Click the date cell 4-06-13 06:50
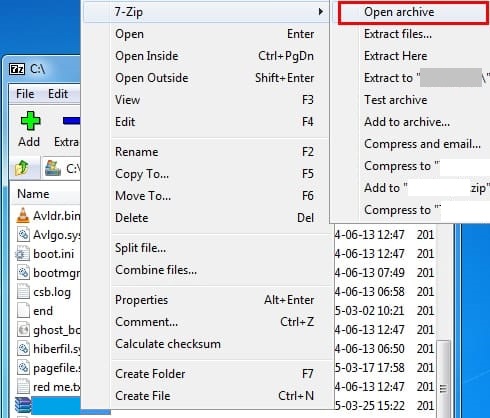The height and width of the screenshot is (418, 490). pyautogui.click(x=370, y=349)
